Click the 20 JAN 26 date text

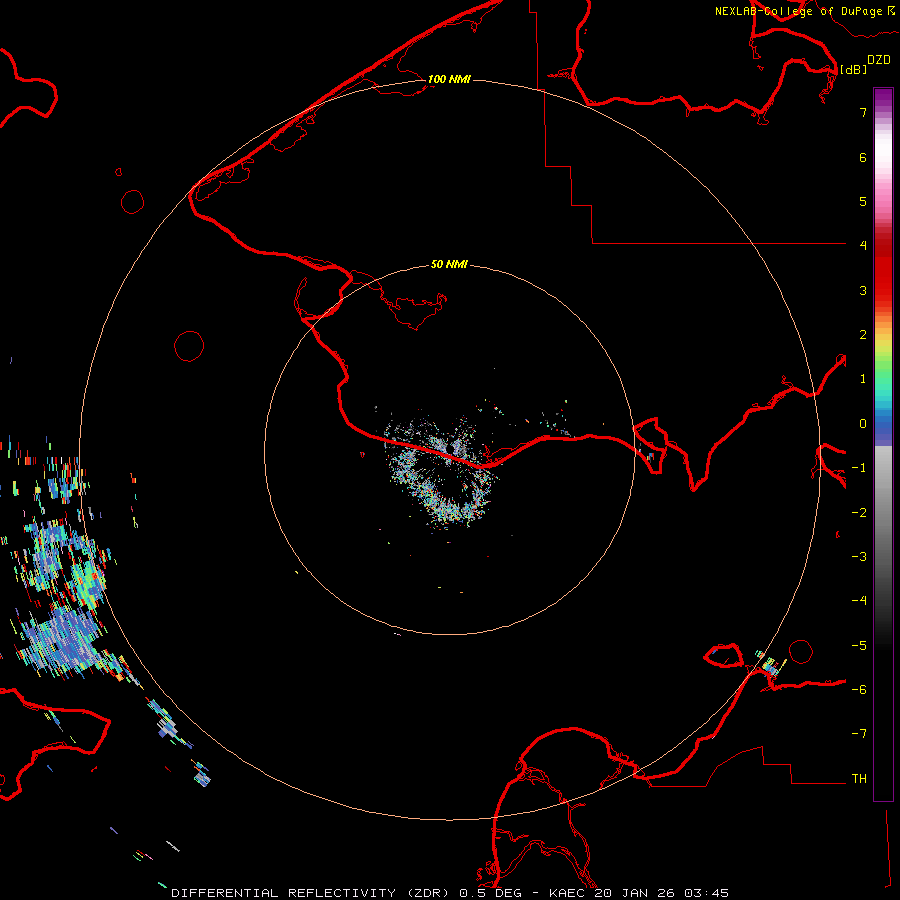tap(637, 893)
